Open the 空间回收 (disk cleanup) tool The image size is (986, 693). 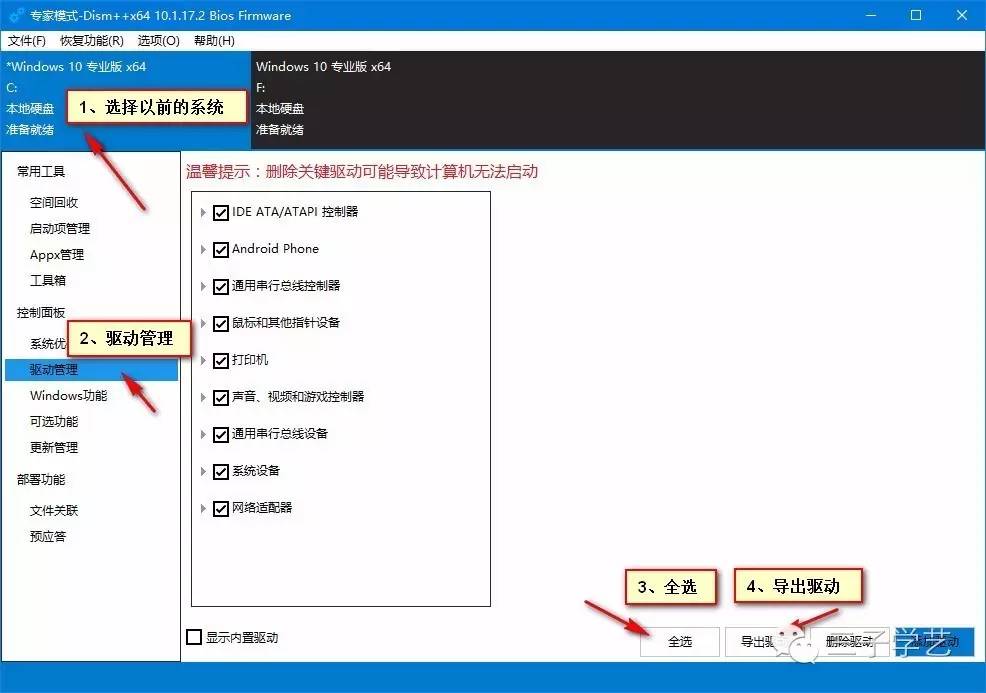[52, 201]
